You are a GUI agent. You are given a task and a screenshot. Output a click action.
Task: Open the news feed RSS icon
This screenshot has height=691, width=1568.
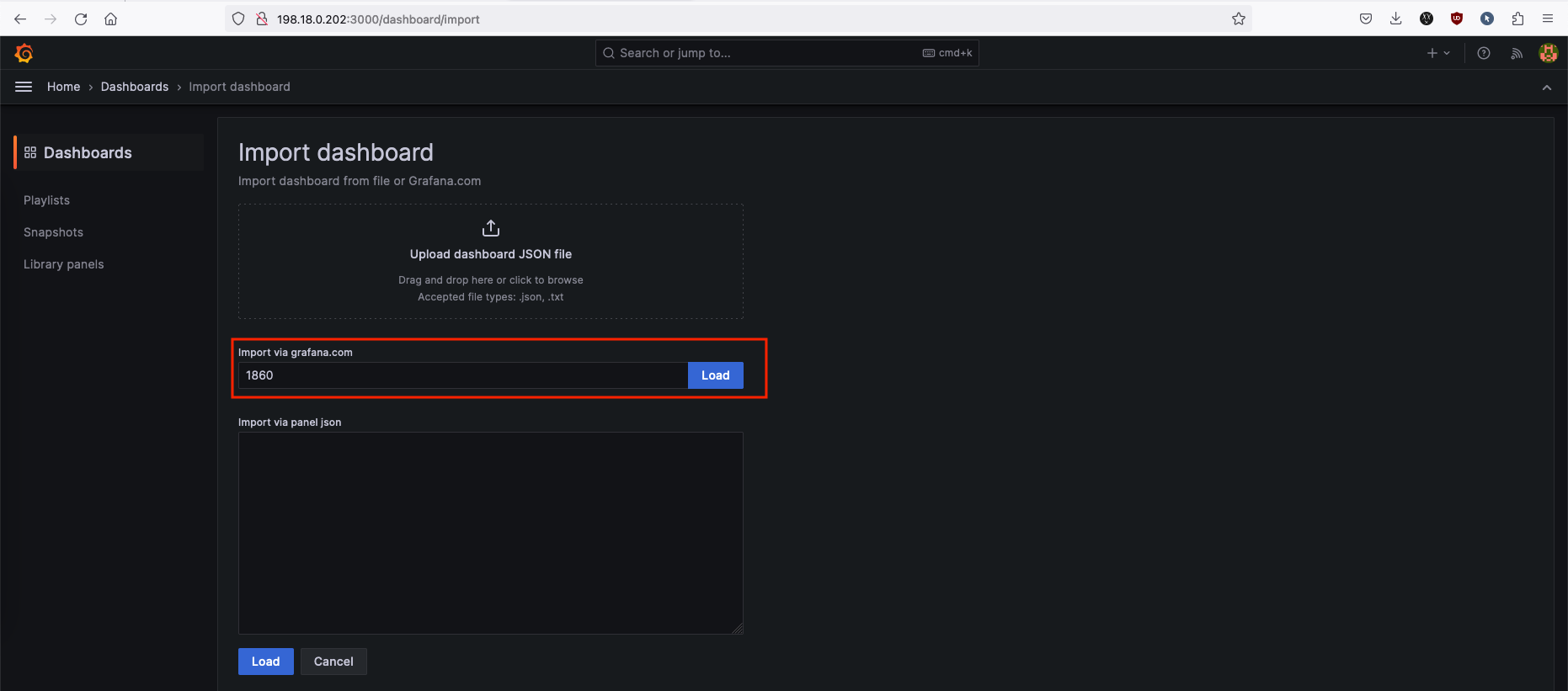[1517, 53]
